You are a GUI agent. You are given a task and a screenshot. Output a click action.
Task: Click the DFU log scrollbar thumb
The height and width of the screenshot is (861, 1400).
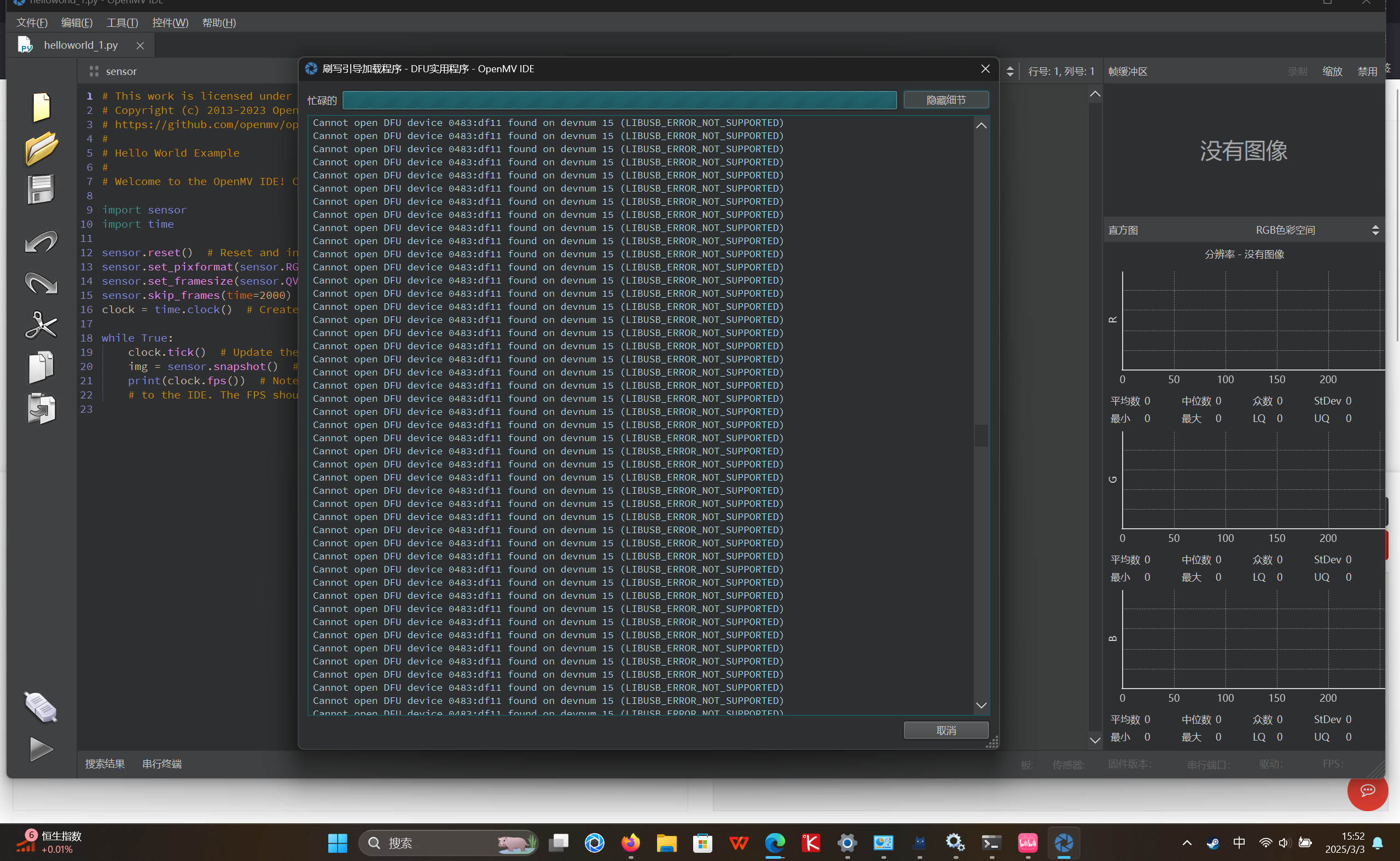[x=981, y=436]
